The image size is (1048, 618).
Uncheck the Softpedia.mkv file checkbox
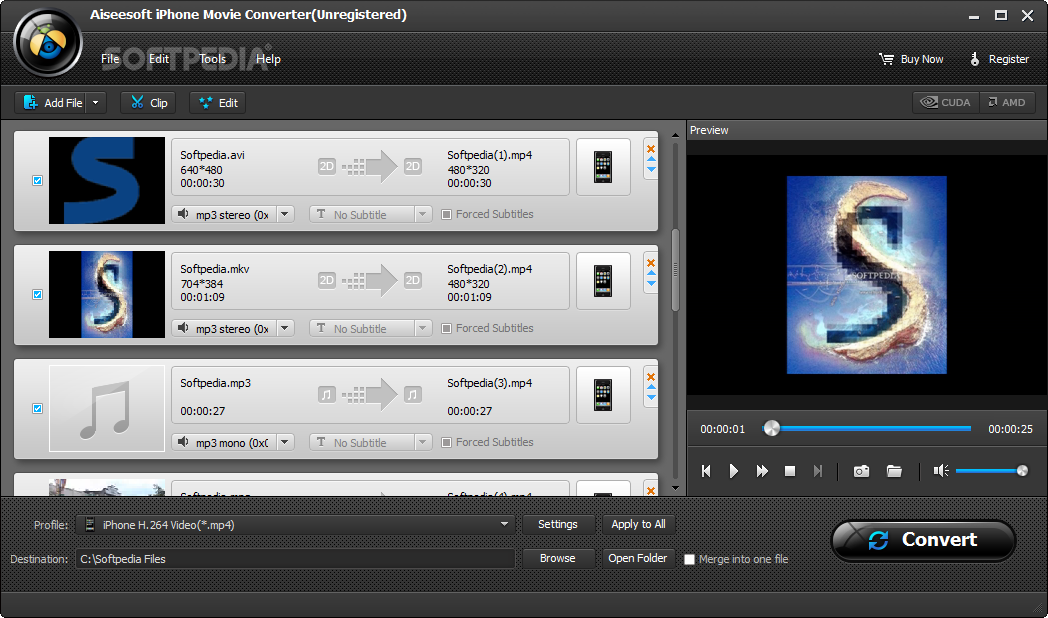pyautogui.click(x=37, y=295)
